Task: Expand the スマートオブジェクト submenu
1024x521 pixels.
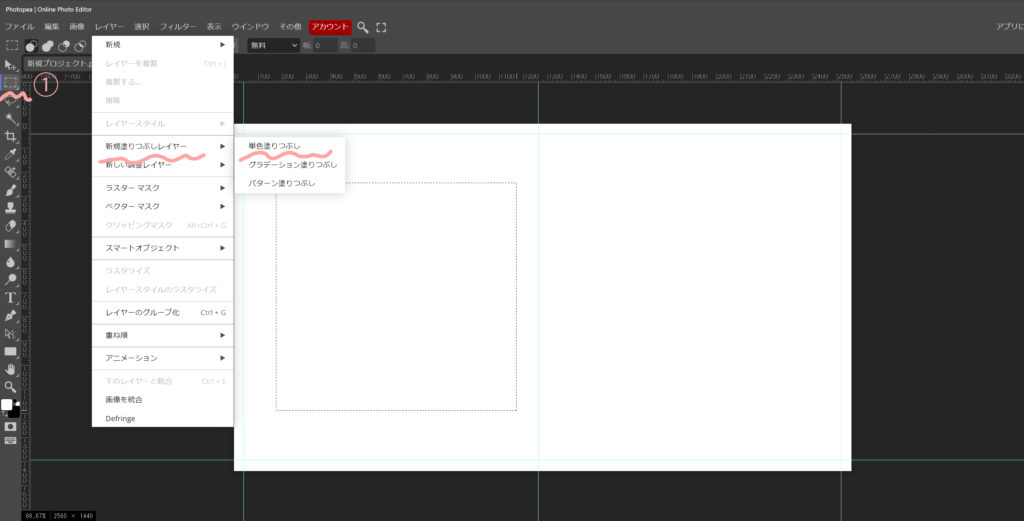Action: (x=162, y=247)
